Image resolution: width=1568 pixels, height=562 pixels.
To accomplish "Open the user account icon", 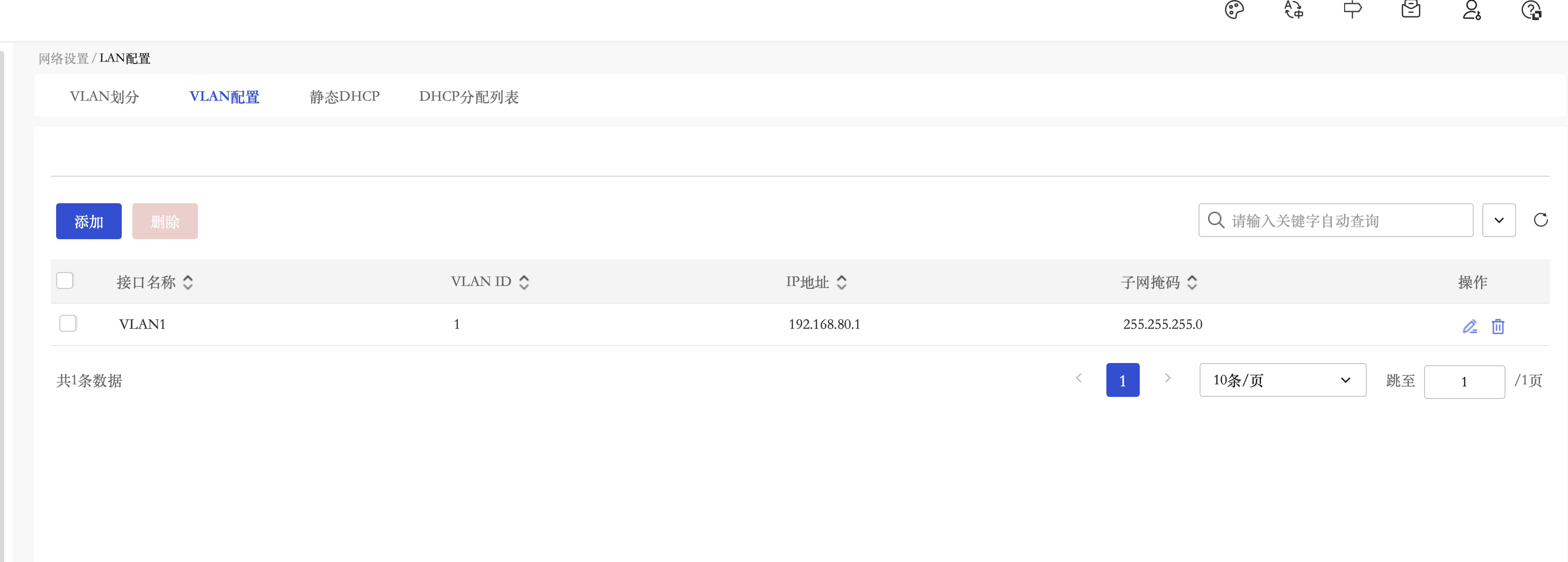I will click(x=1471, y=11).
